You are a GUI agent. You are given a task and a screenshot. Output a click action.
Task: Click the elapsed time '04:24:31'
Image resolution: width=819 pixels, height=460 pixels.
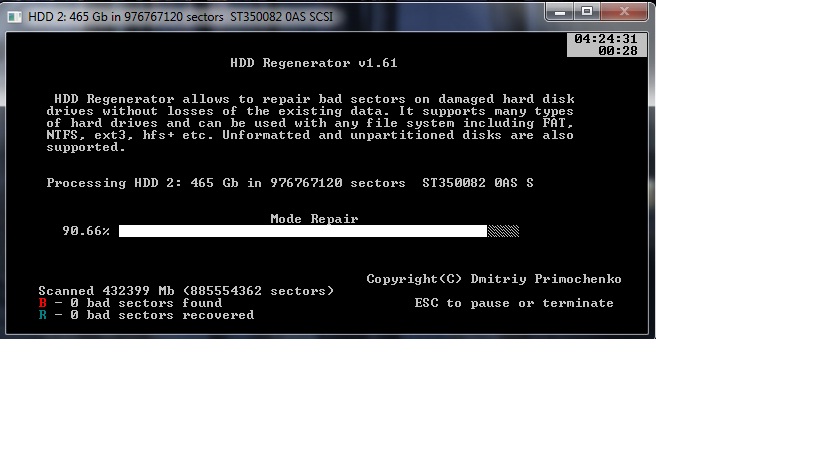click(606, 39)
